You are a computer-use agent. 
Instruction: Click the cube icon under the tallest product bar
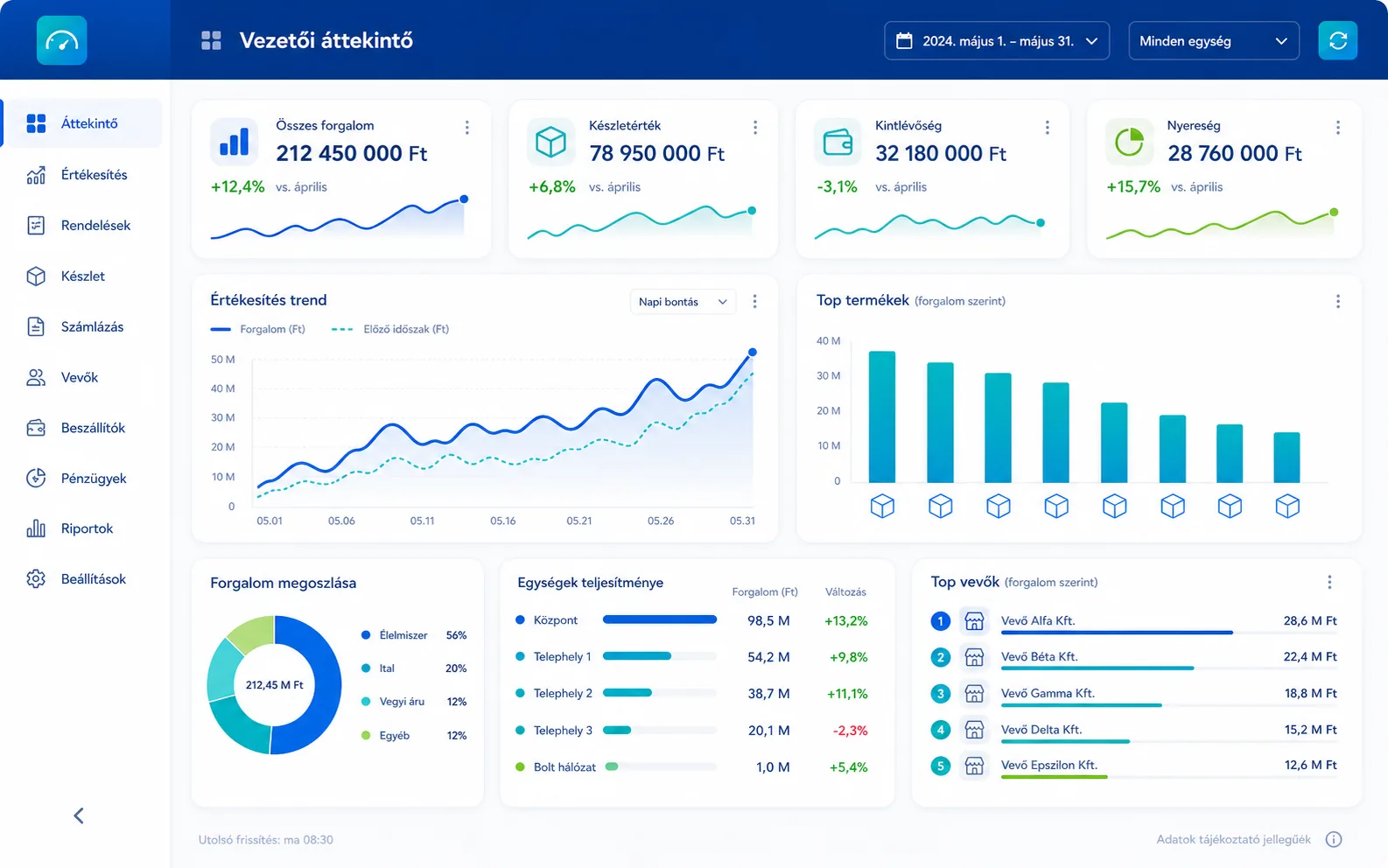click(x=882, y=506)
